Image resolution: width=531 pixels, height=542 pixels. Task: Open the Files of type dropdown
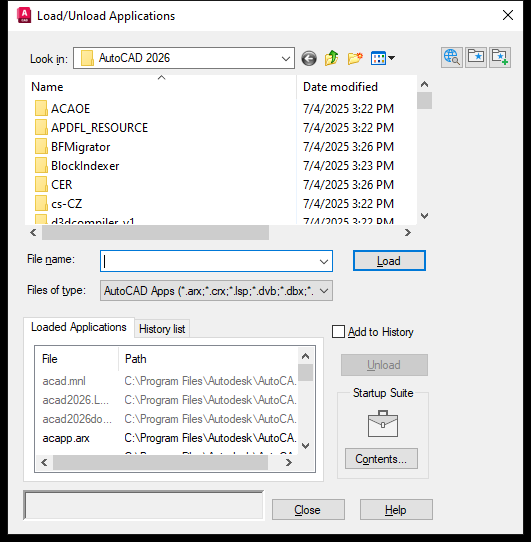216,291
